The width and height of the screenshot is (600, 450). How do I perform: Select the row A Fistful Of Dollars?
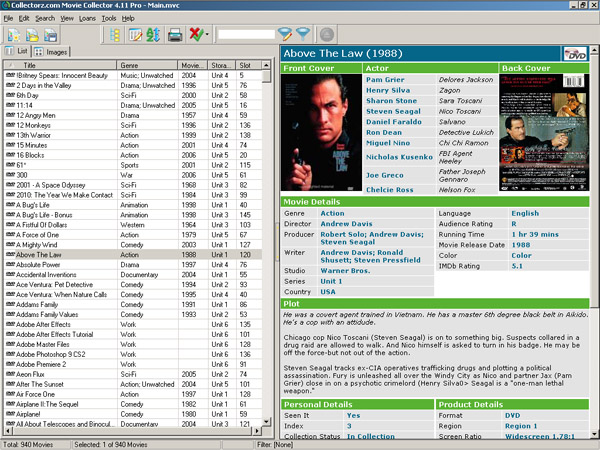click(x=133, y=225)
